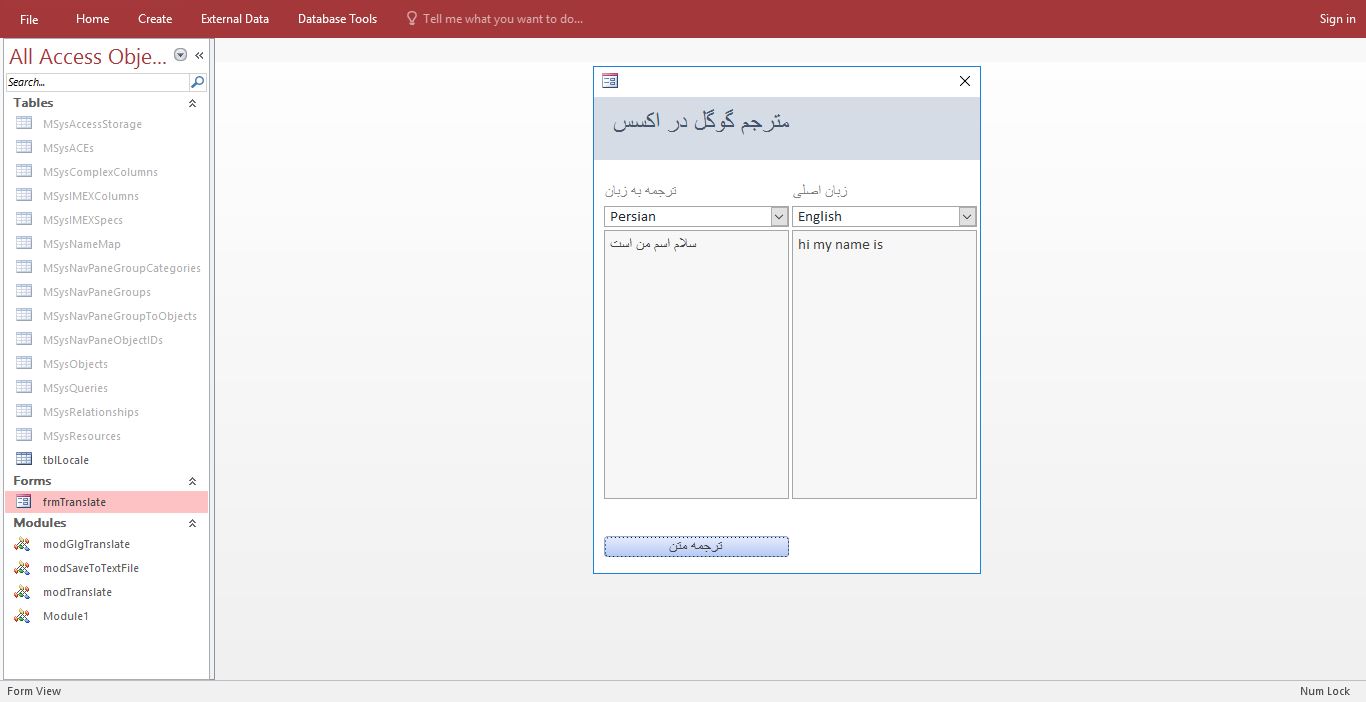
Task: Select the MSysIMEXColumns table icon
Action: [x=24, y=195]
